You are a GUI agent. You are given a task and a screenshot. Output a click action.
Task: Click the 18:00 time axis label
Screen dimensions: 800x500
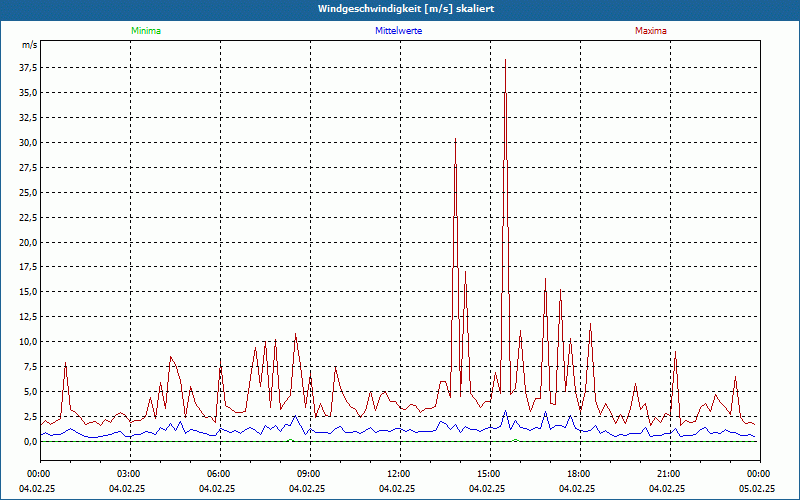pyautogui.click(x=579, y=473)
